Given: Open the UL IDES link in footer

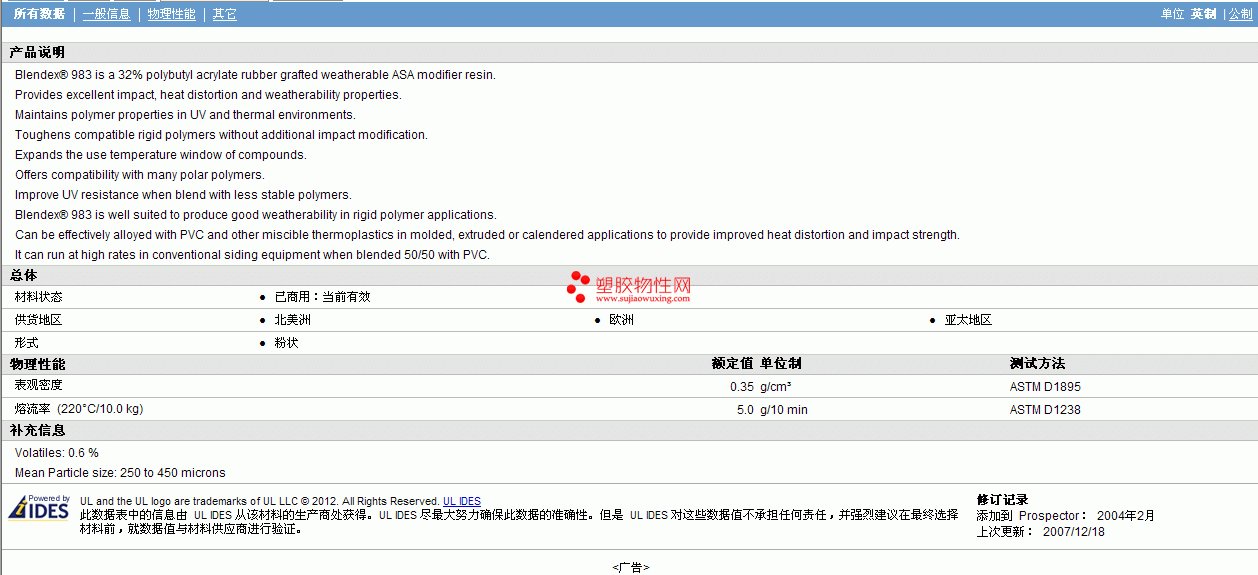Looking at the screenshot, I should tap(462, 501).
